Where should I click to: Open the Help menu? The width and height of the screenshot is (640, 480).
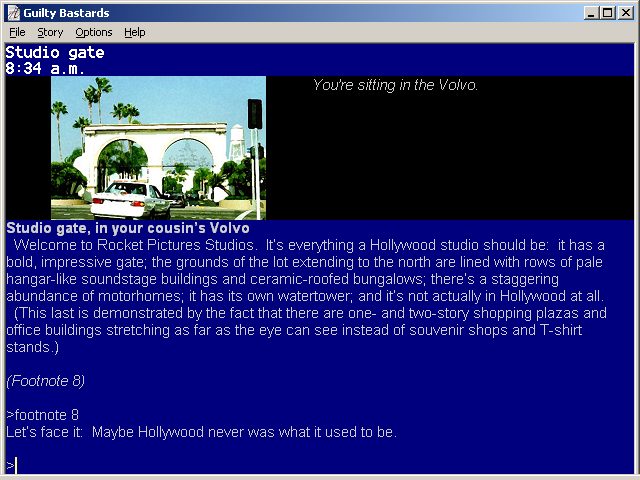134,32
